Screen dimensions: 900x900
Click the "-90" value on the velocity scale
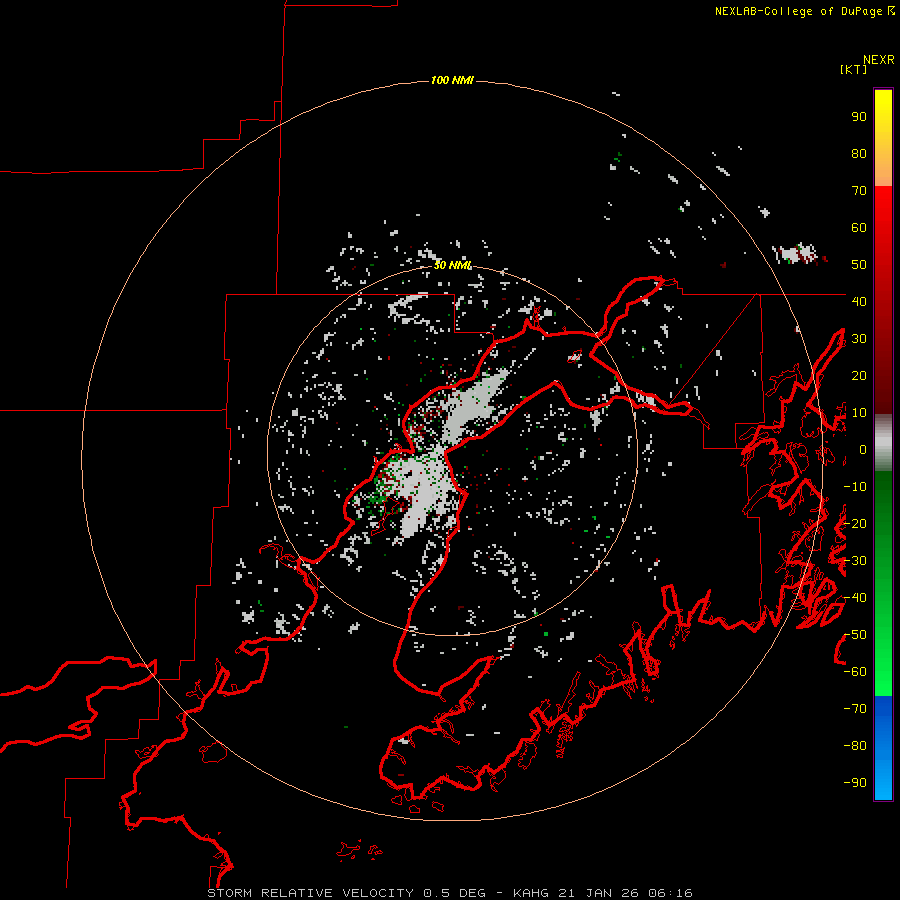pyautogui.click(x=855, y=783)
